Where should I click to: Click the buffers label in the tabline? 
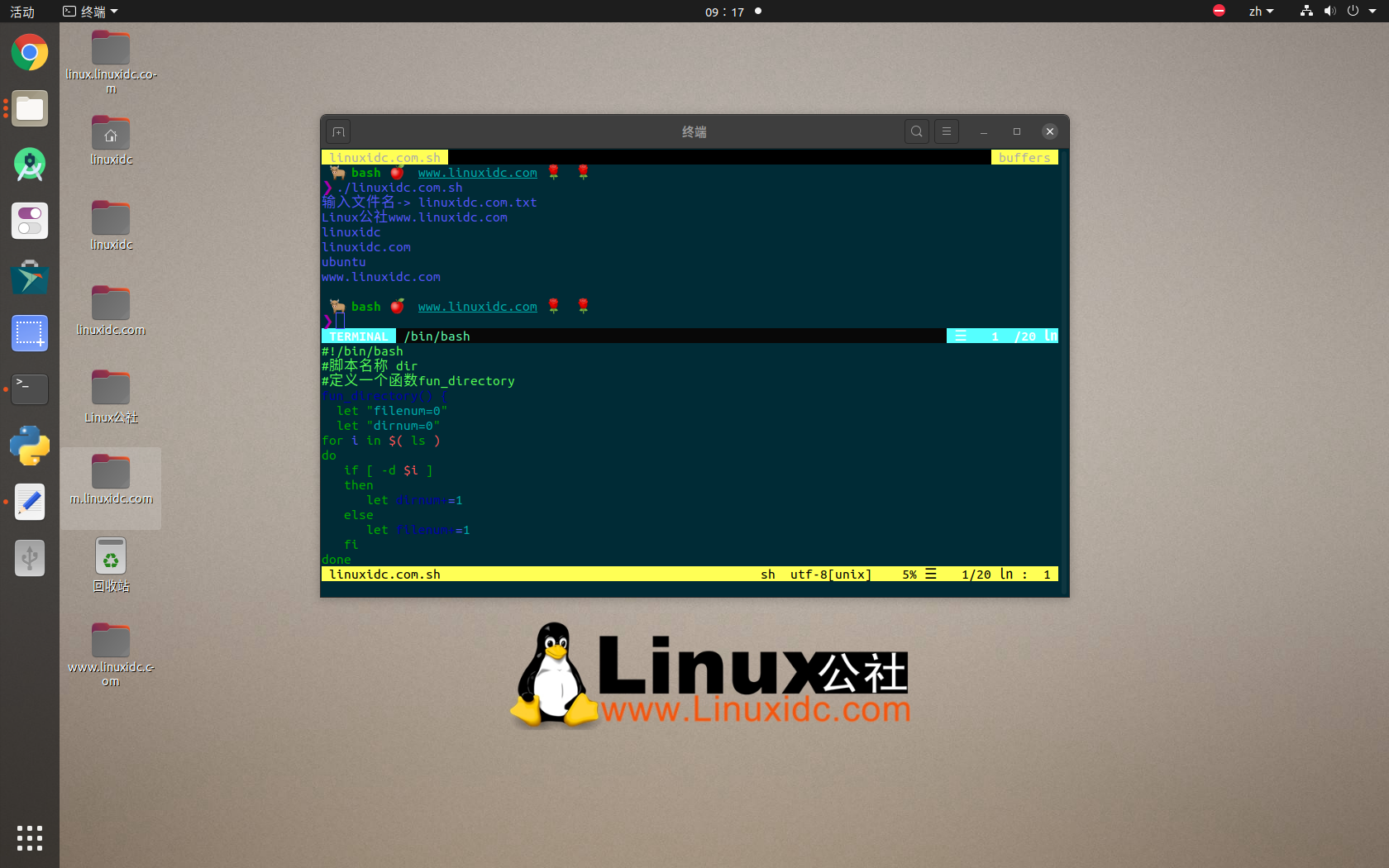(1024, 157)
